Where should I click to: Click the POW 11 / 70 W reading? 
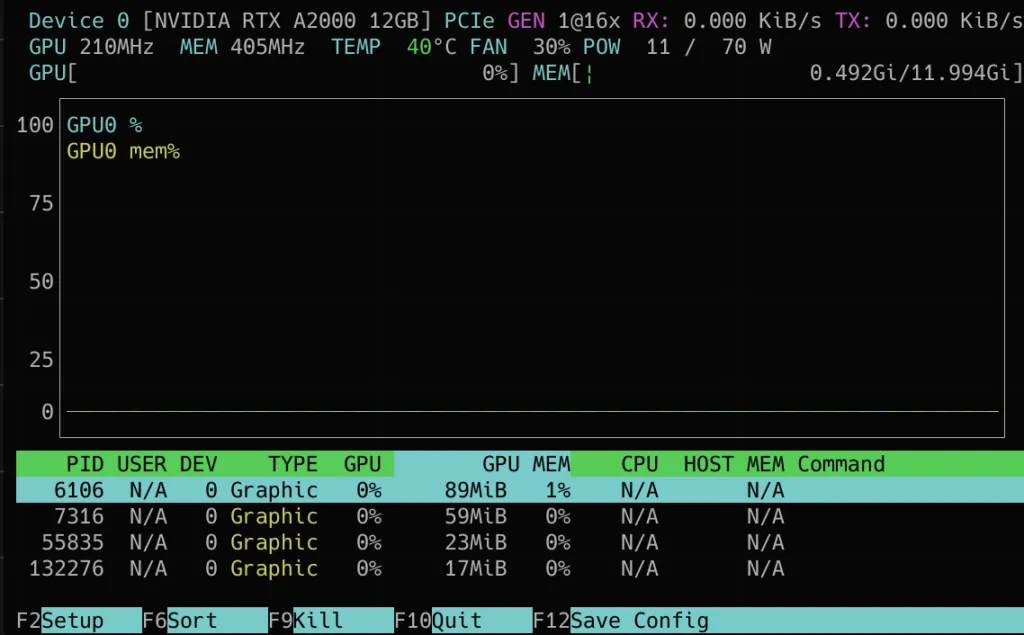677,46
